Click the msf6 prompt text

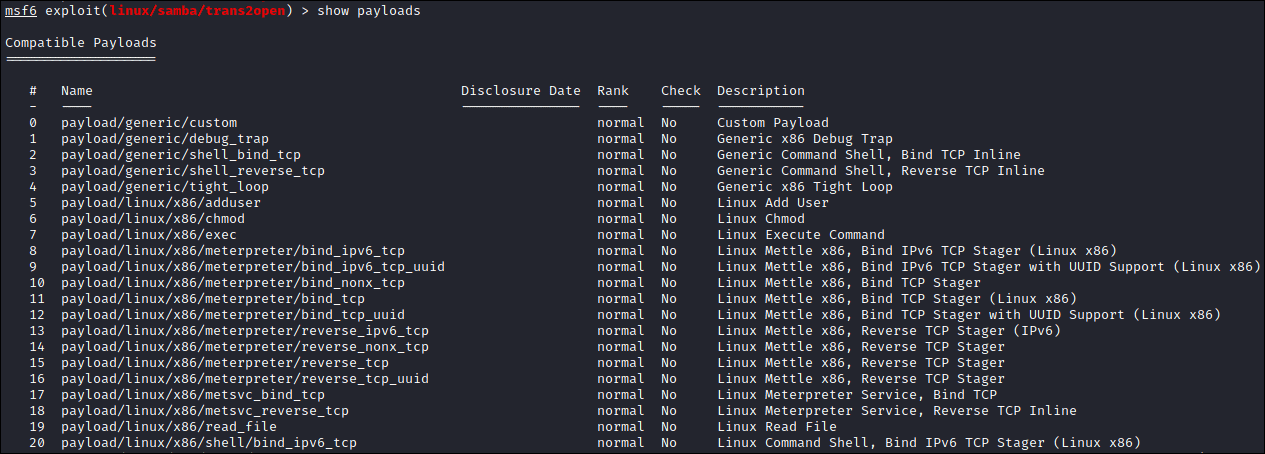point(21,11)
